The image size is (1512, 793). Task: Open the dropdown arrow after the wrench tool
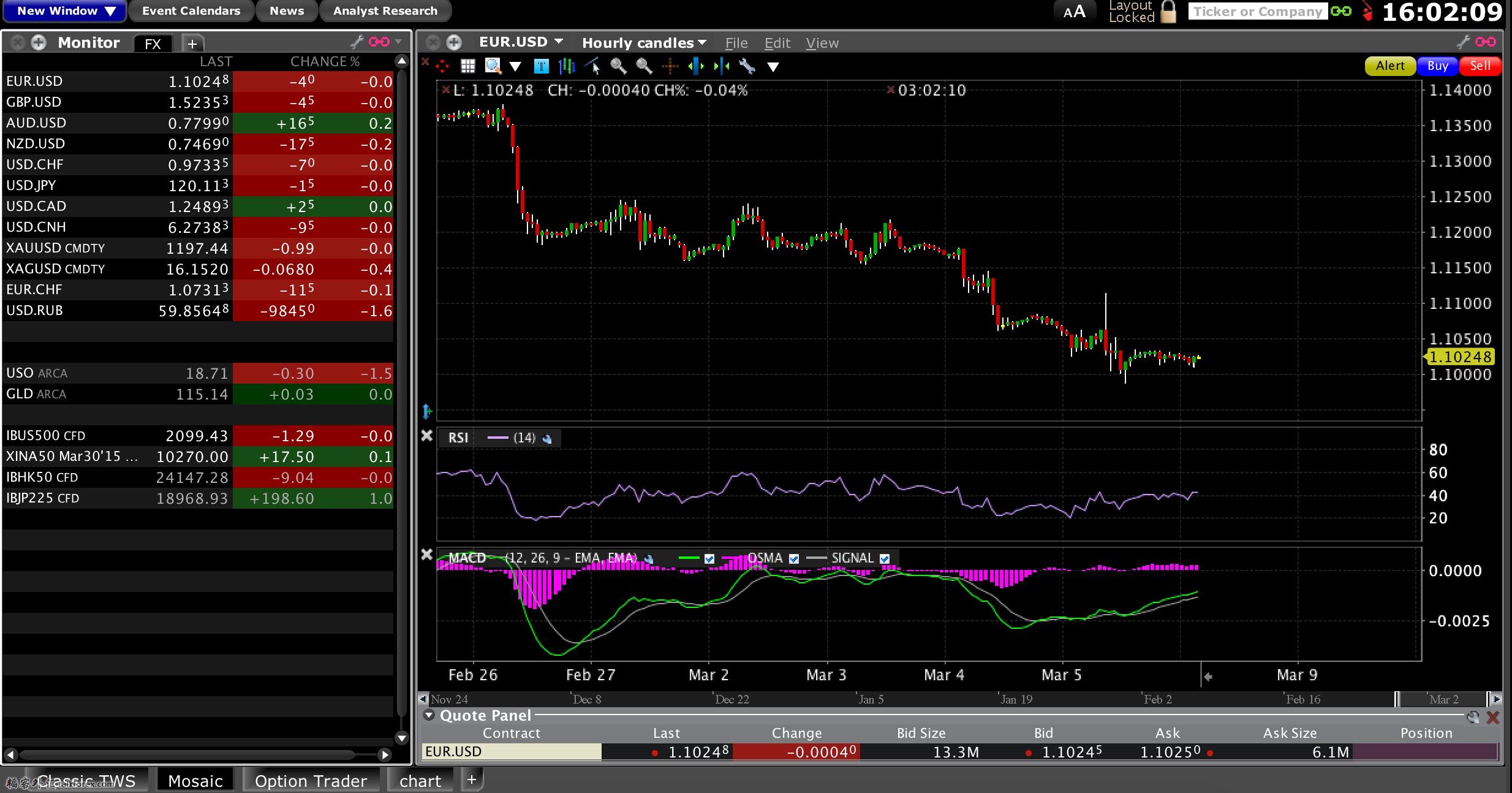click(x=773, y=67)
